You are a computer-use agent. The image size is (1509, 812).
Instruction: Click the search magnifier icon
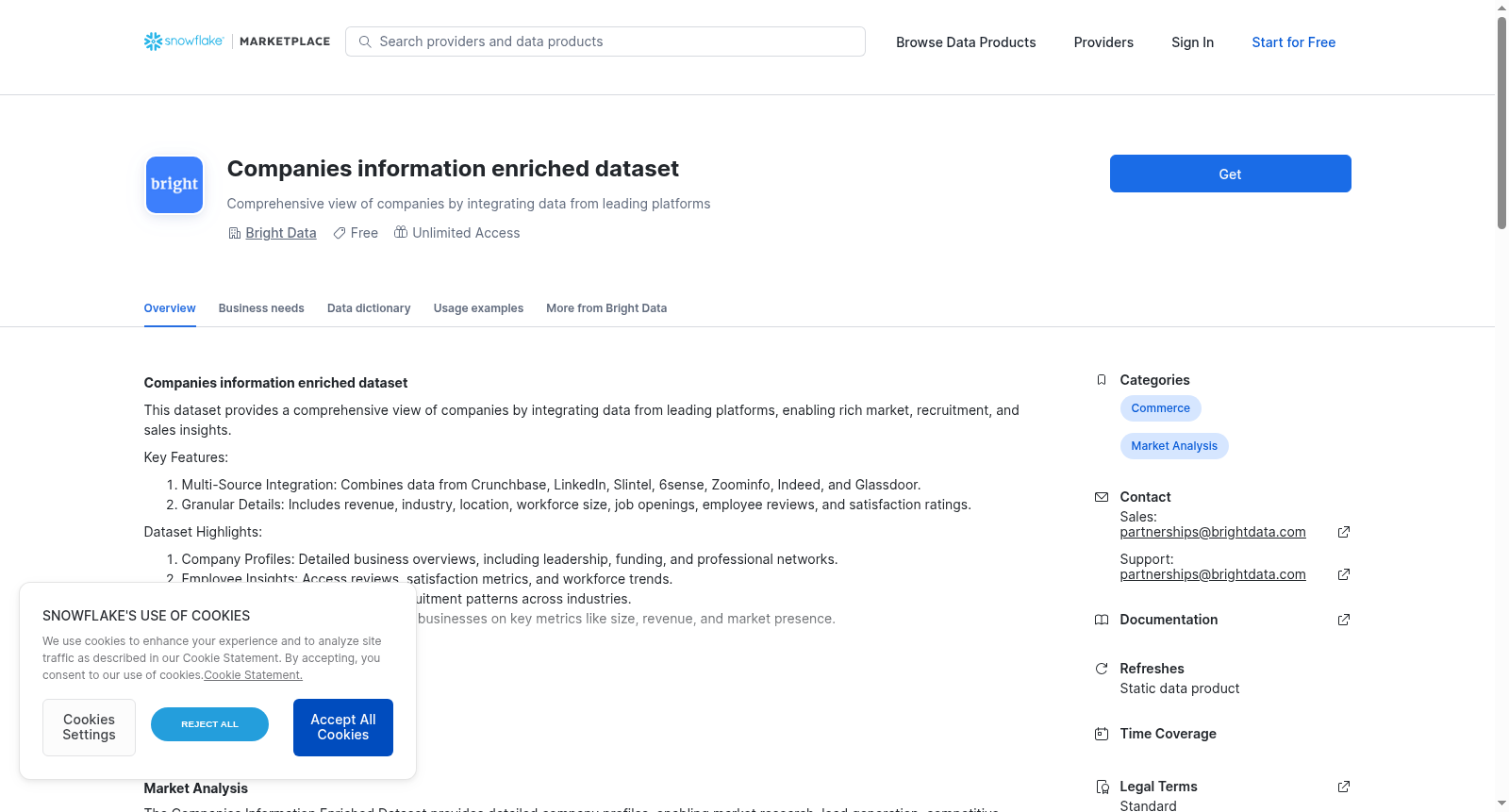click(x=365, y=41)
